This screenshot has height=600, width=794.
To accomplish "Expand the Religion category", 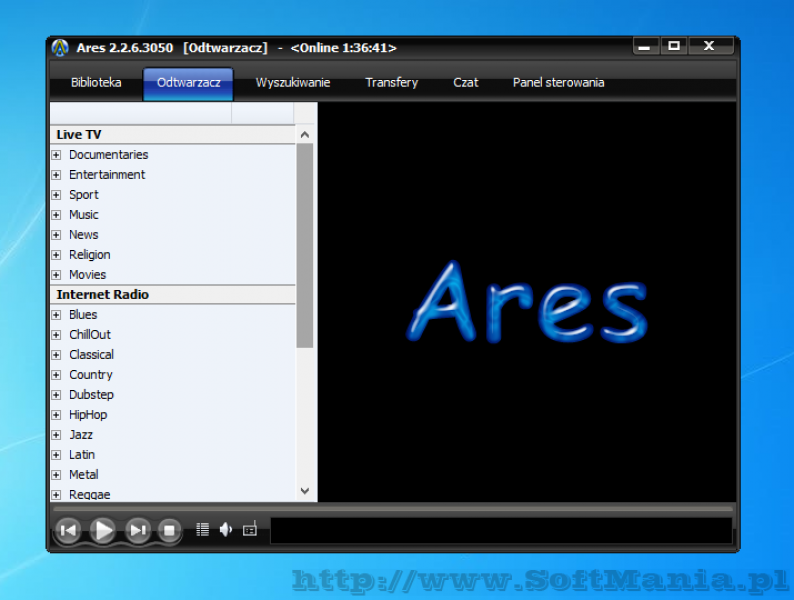I will 56,255.
